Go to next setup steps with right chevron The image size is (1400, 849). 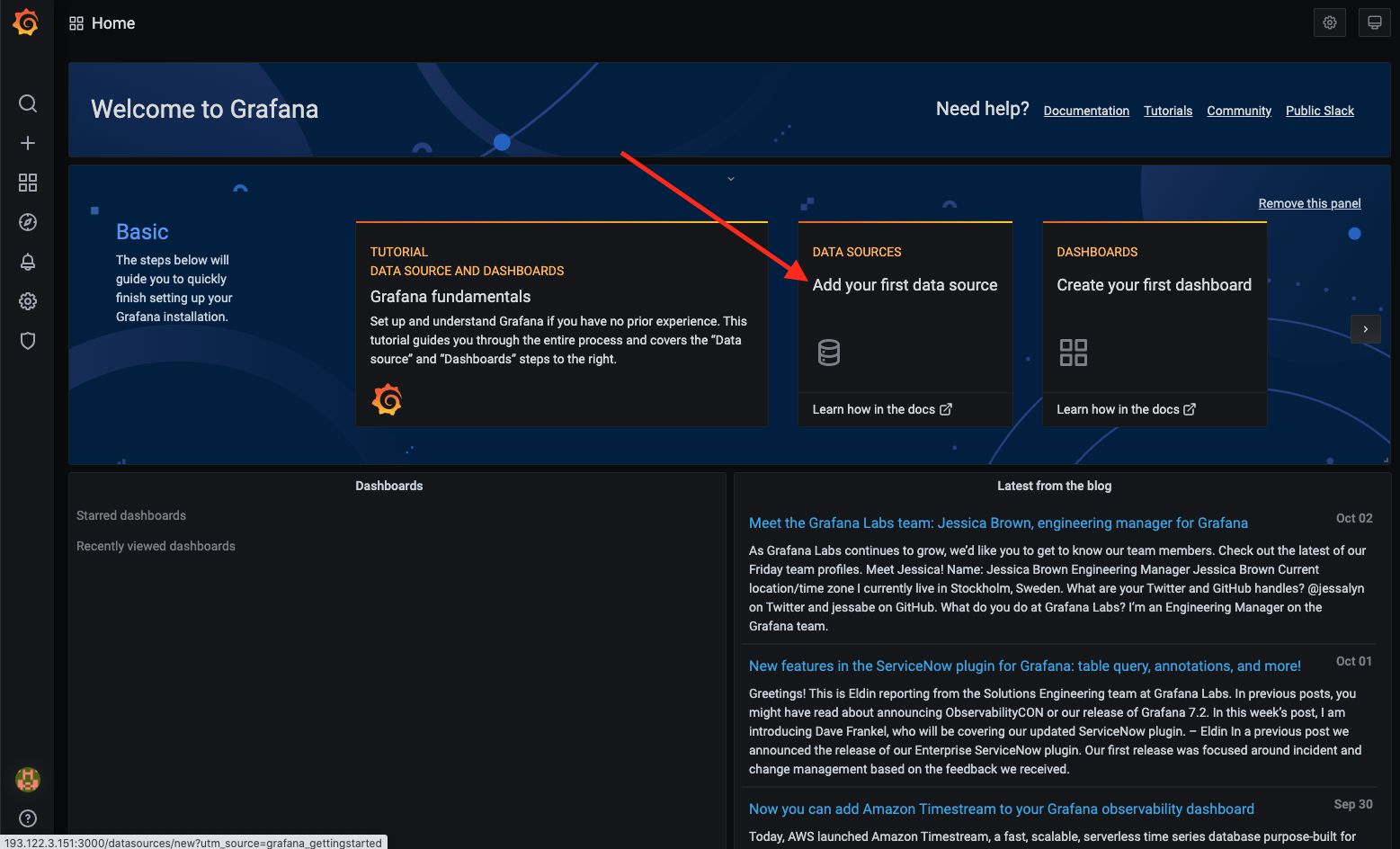click(x=1366, y=329)
